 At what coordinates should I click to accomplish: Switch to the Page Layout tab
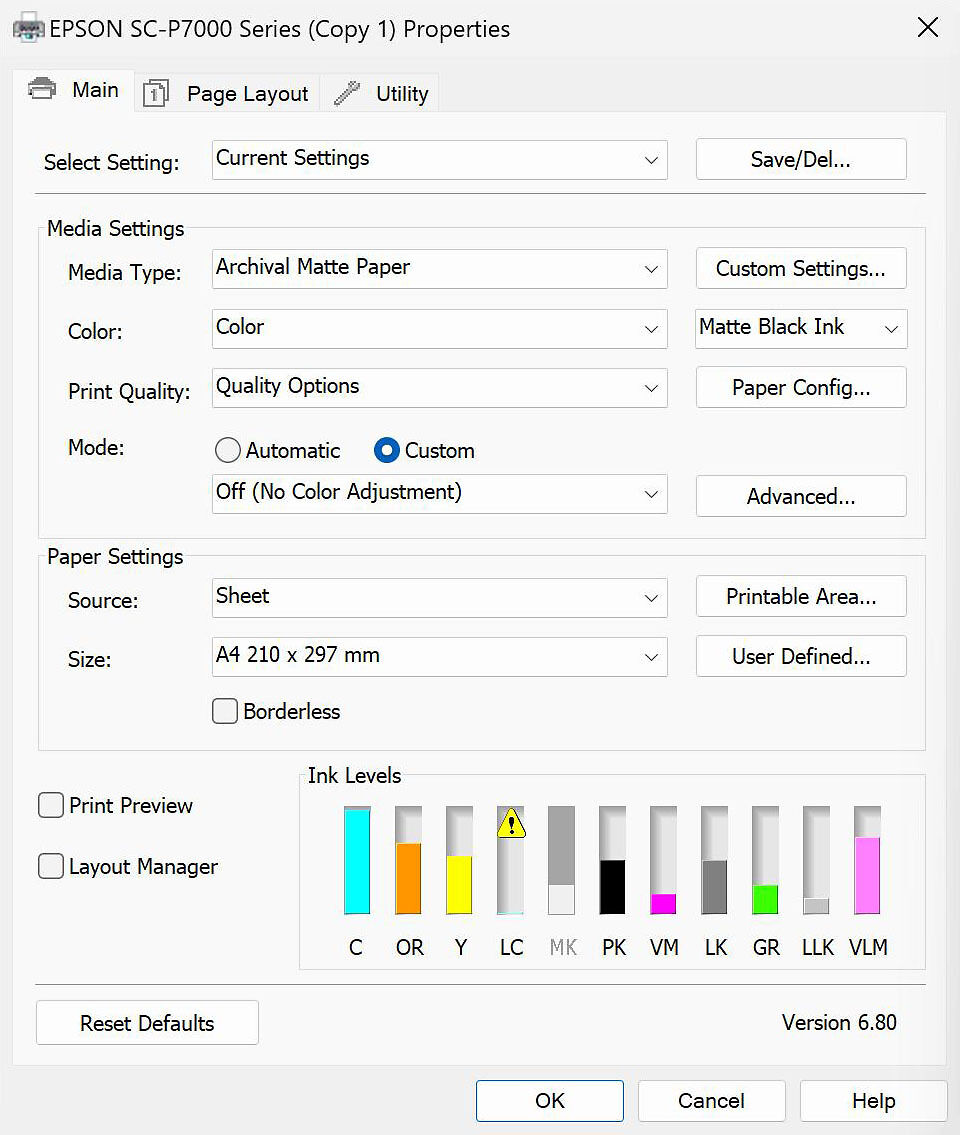click(246, 92)
